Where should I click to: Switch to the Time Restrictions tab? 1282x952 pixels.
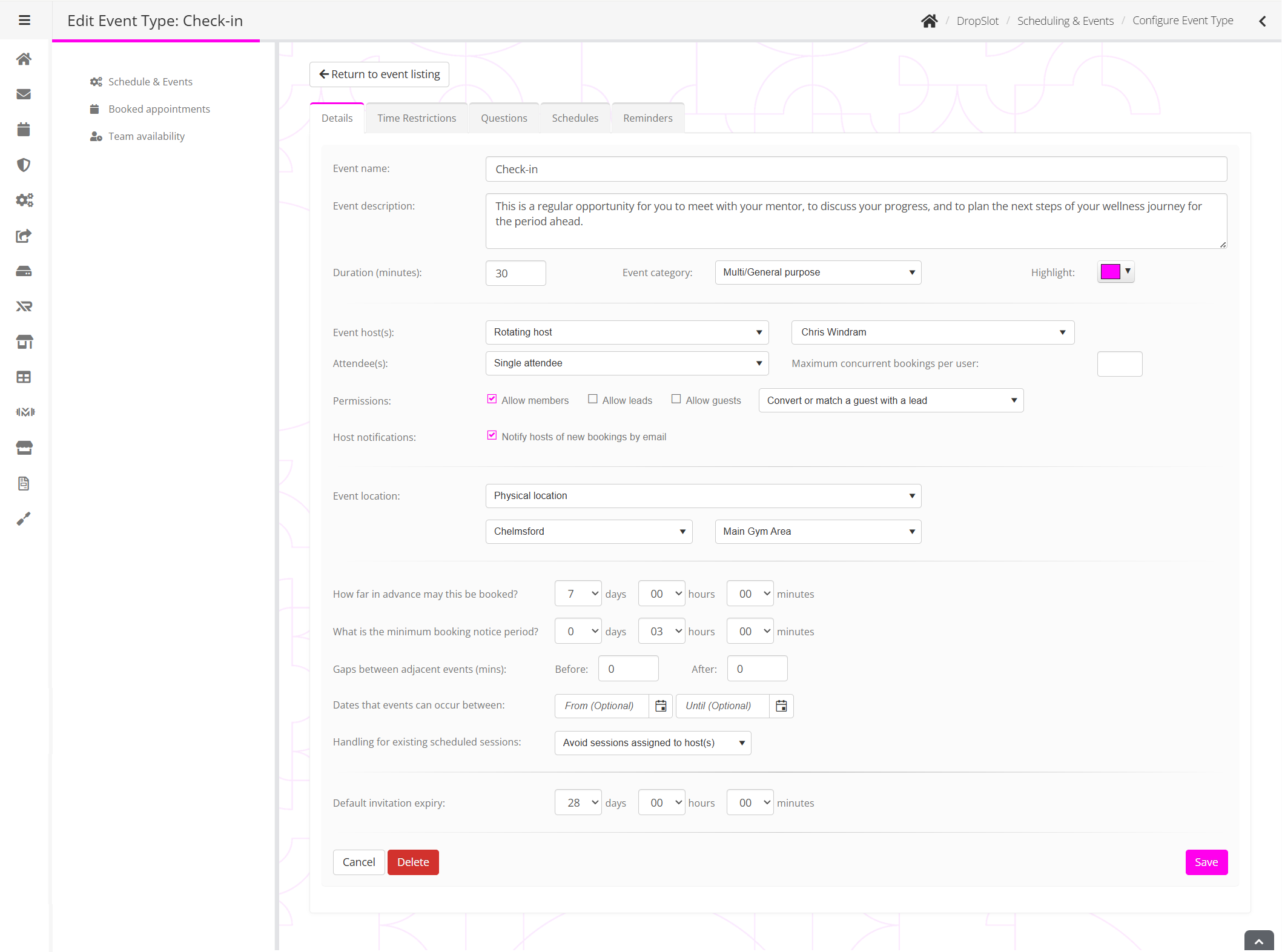[417, 118]
